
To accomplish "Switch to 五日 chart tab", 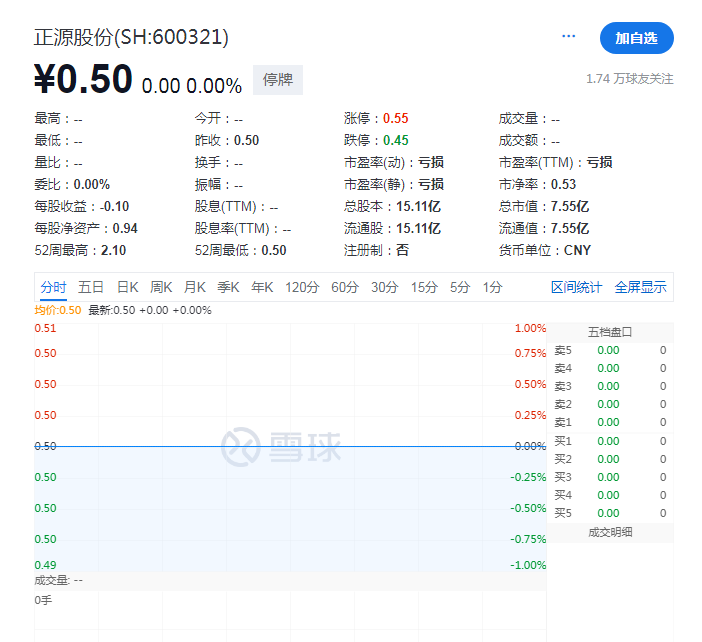I will pos(91,287).
